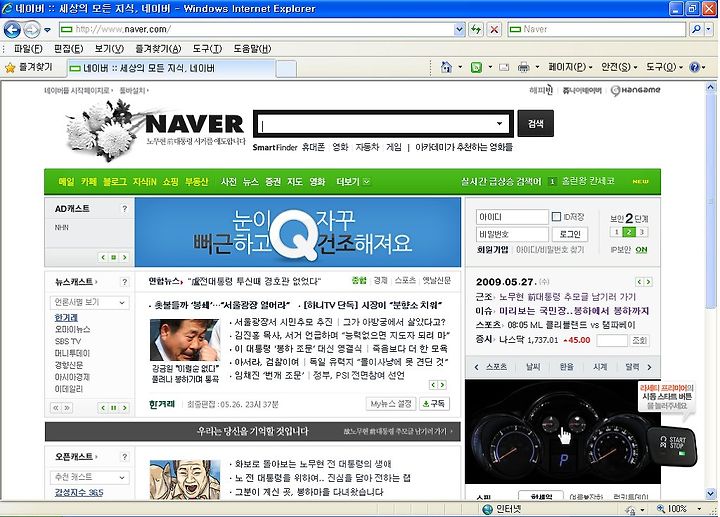The width and height of the screenshot is (720, 517).
Task: Open the 즐겨찾기(A) menu
Action: click(158, 49)
